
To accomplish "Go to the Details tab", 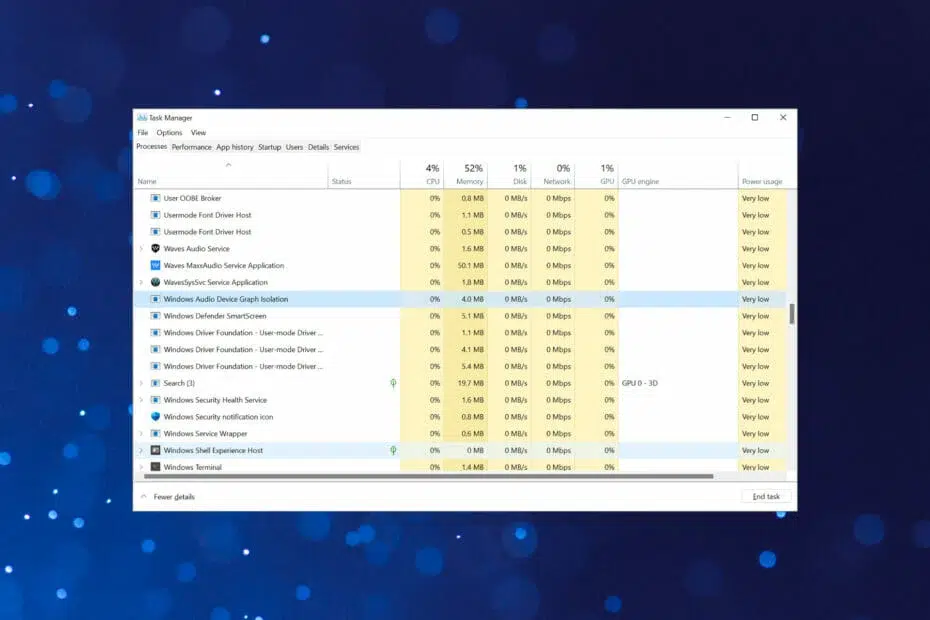I will [x=319, y=147].
